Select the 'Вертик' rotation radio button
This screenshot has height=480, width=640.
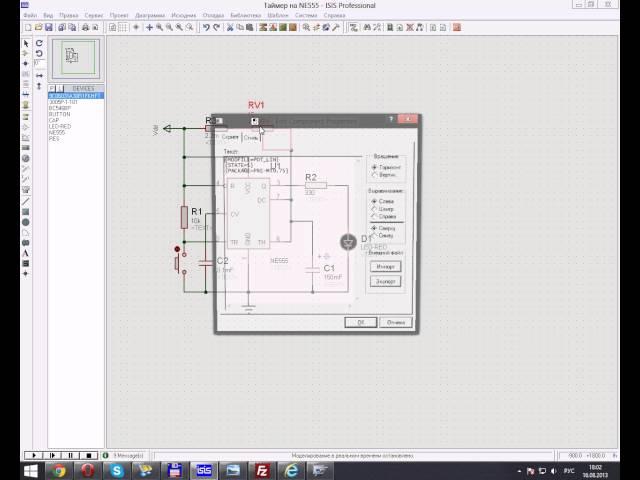pyautogui.click(x=374, y=175)
